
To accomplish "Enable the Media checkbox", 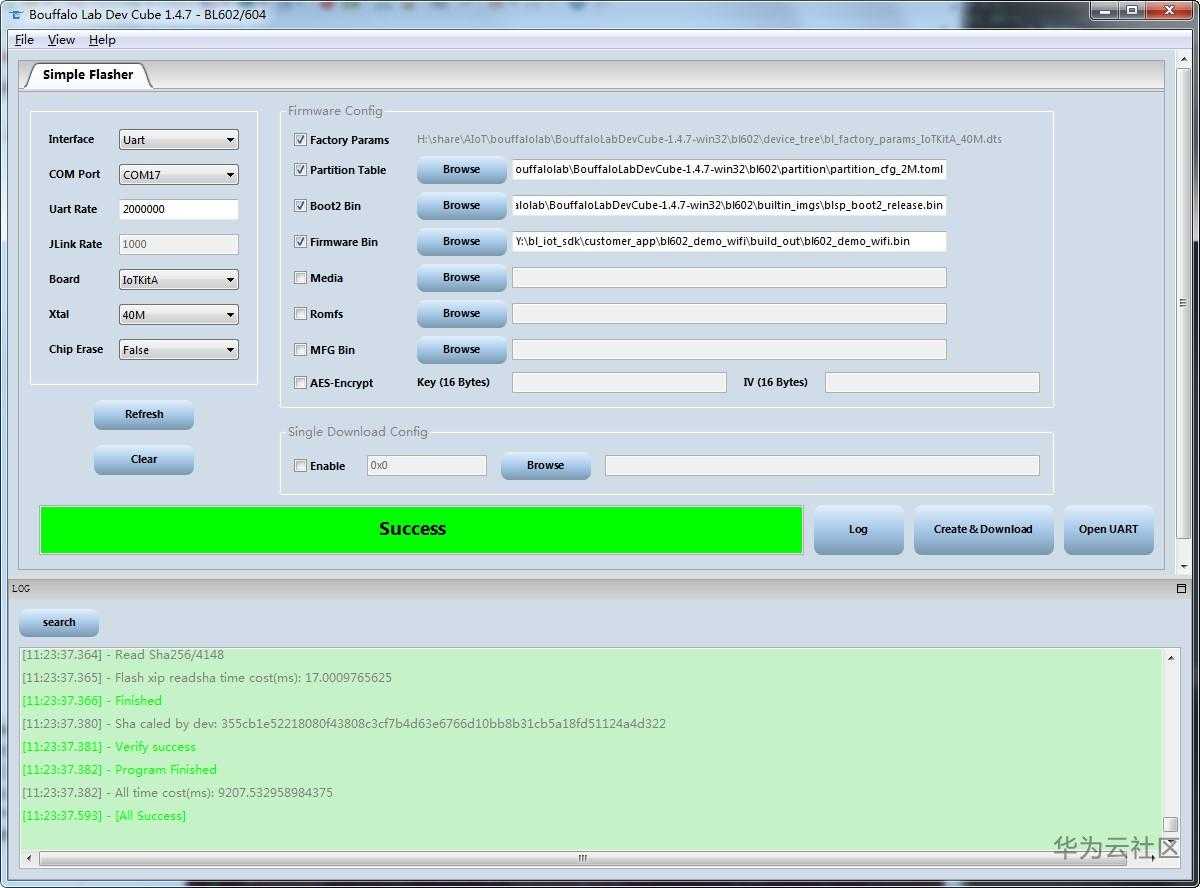I will pyautogui.click(x=300, y=278).
